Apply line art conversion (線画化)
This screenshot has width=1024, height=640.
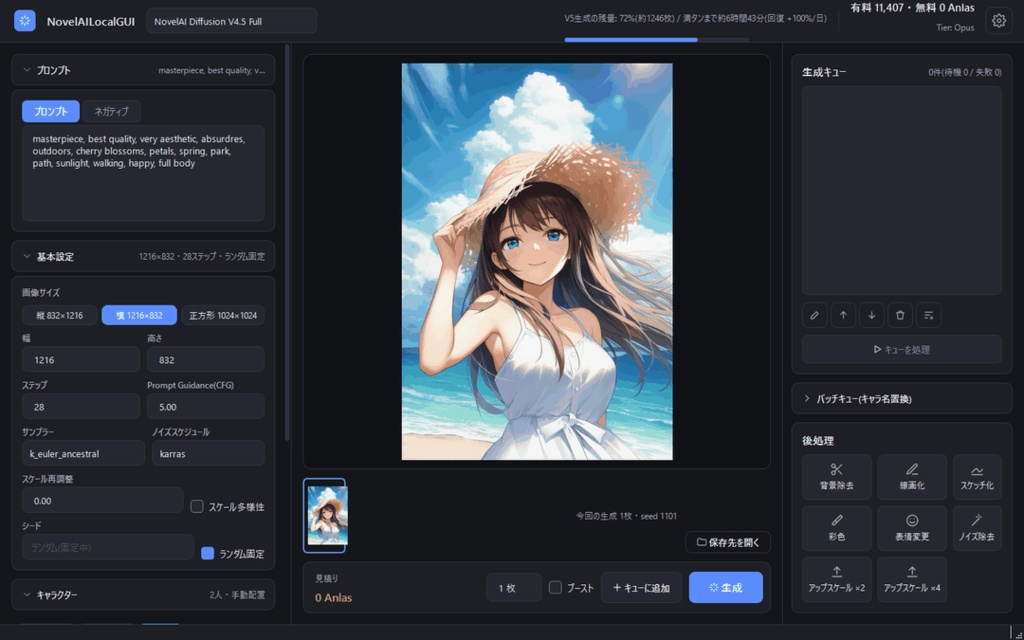pyautogui.click(x=912, y=477)
